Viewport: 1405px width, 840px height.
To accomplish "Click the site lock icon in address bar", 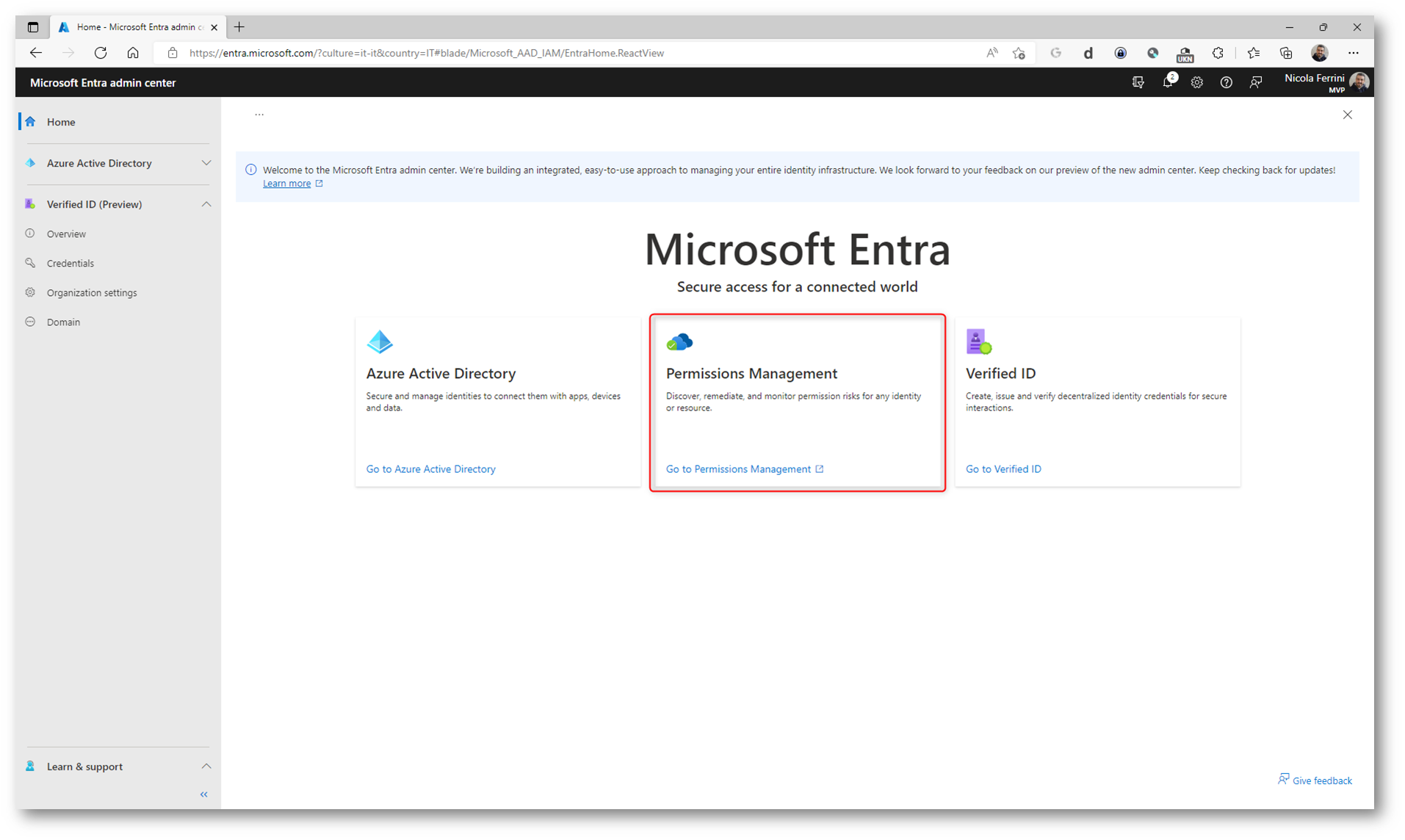I will (x=173, y=53).
